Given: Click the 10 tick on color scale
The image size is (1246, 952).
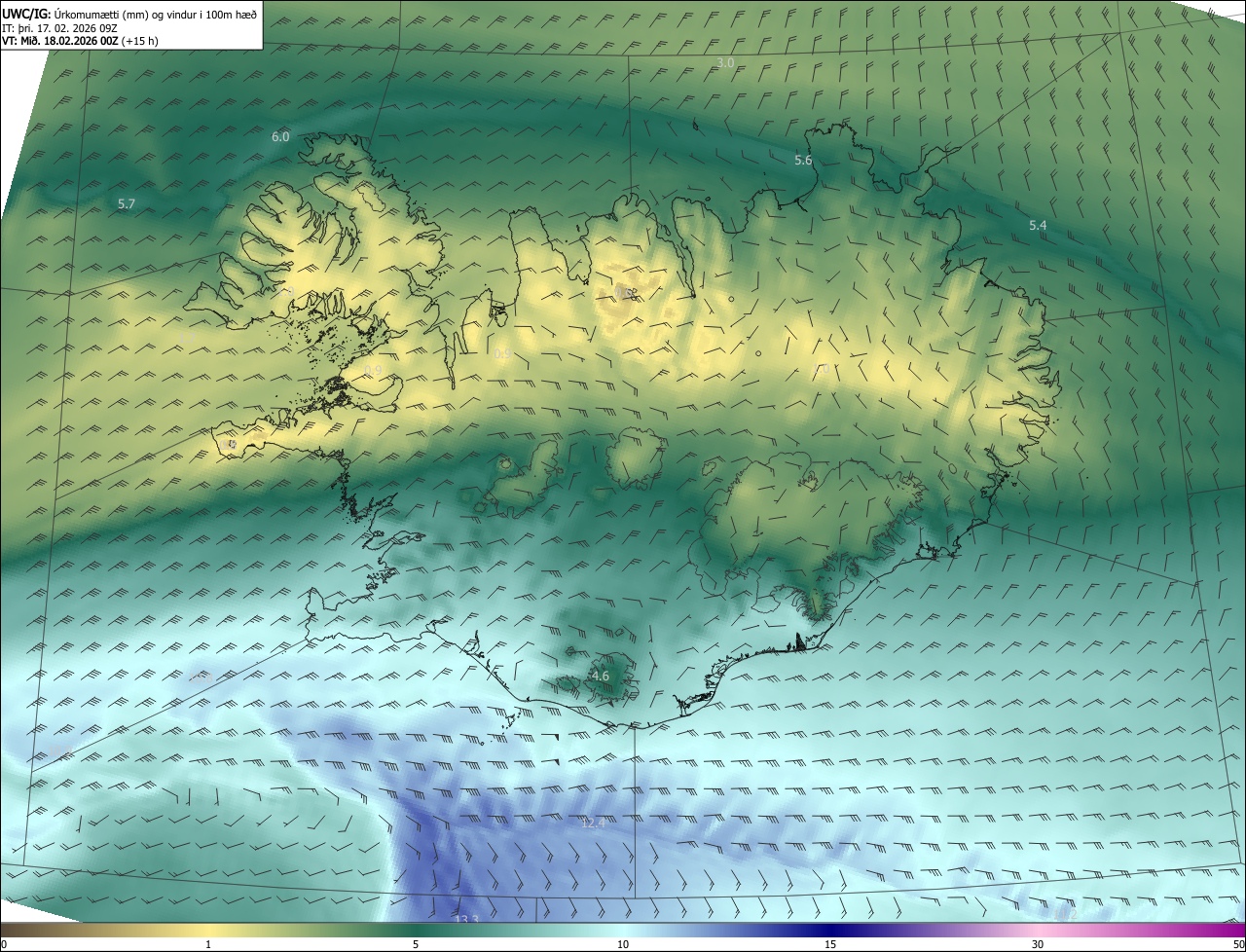Looking at the screenshot, I should pyautogui.click(x=623, y=945).
